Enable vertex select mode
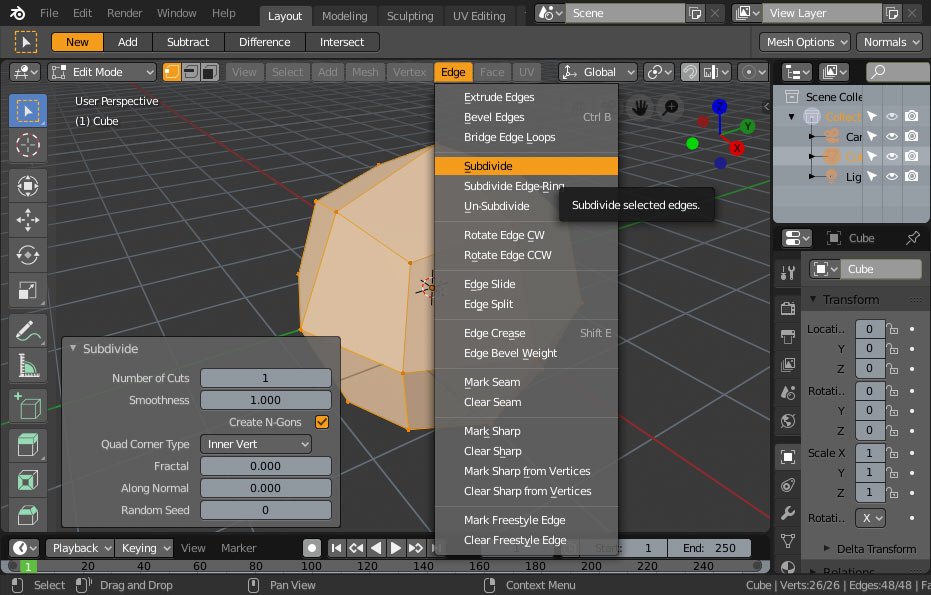The height and width of the screenshot is (595, 931). [172, 72]
